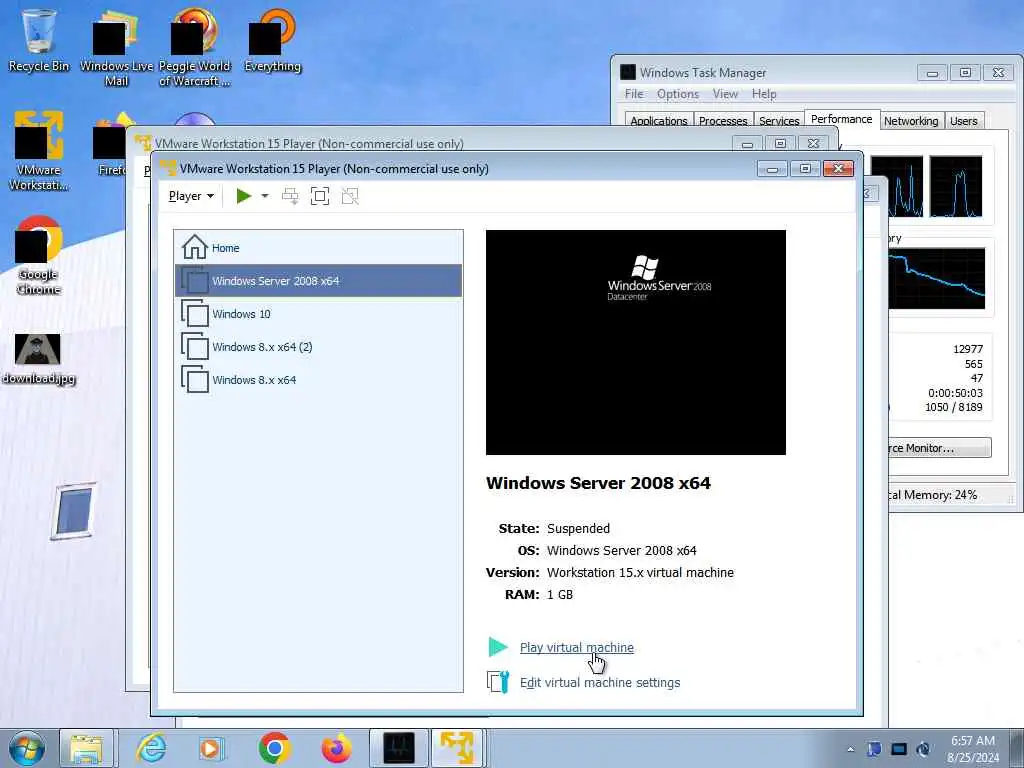This screenshot has height=768, width=1024.
Task: Open Firefox from taskbar
Action: pos(336,748)
